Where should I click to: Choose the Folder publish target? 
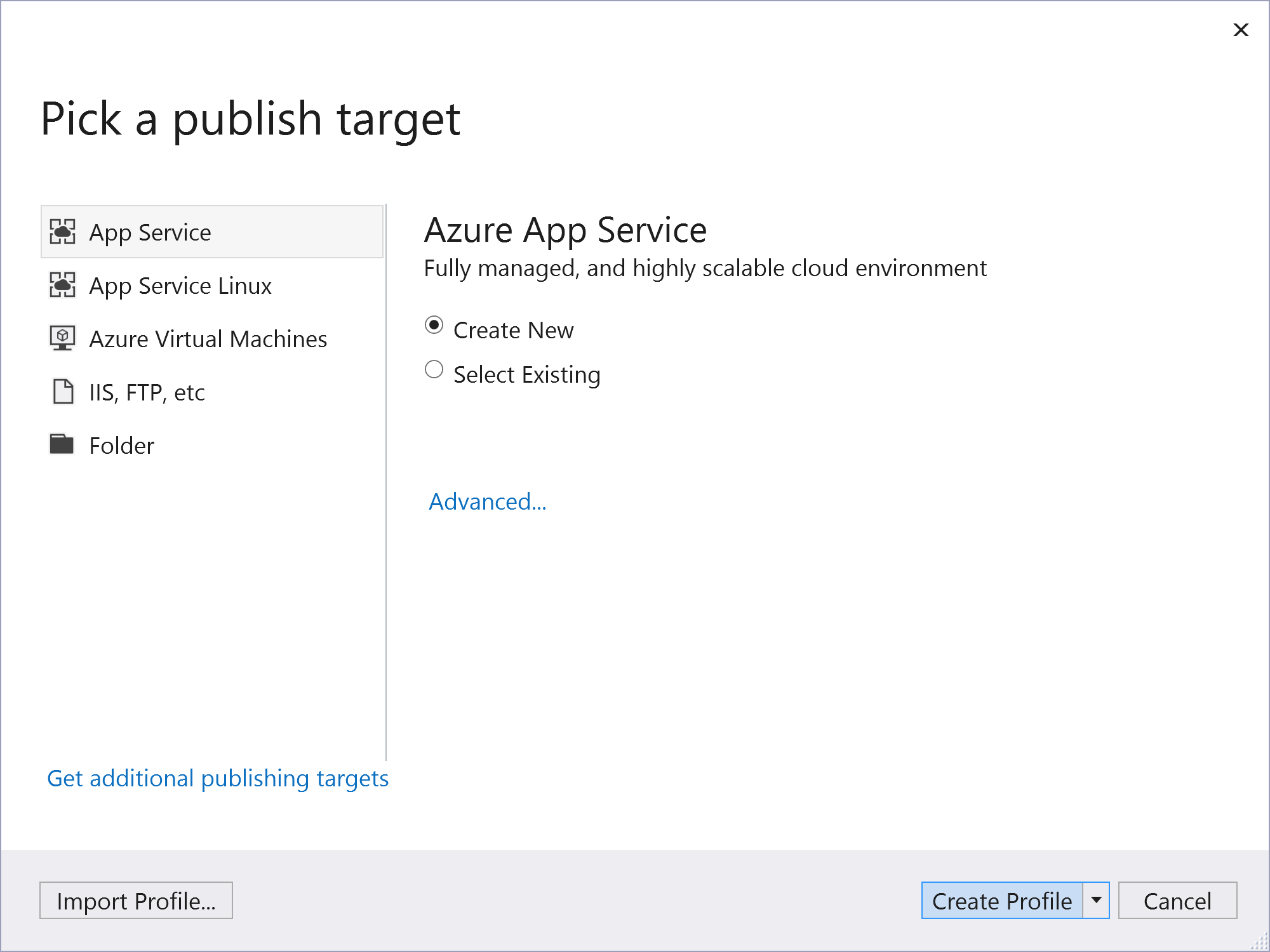[212, 445]
